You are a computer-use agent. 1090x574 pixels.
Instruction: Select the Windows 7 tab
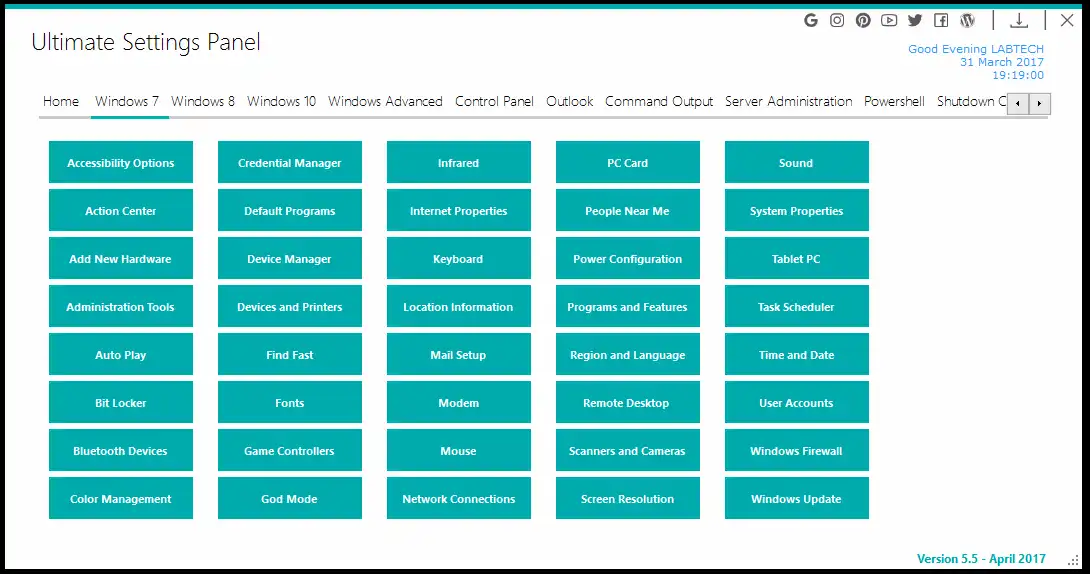[x=127, y=101]
